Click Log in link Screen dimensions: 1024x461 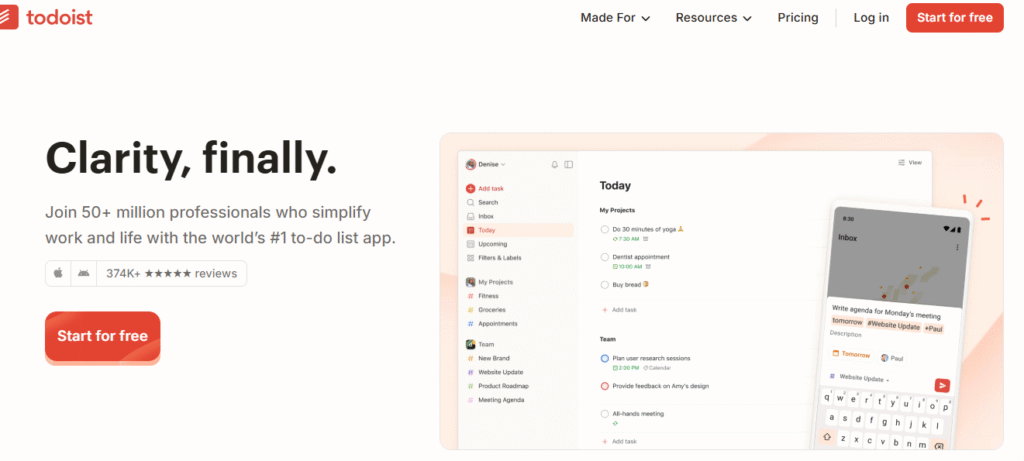(871, 18)
